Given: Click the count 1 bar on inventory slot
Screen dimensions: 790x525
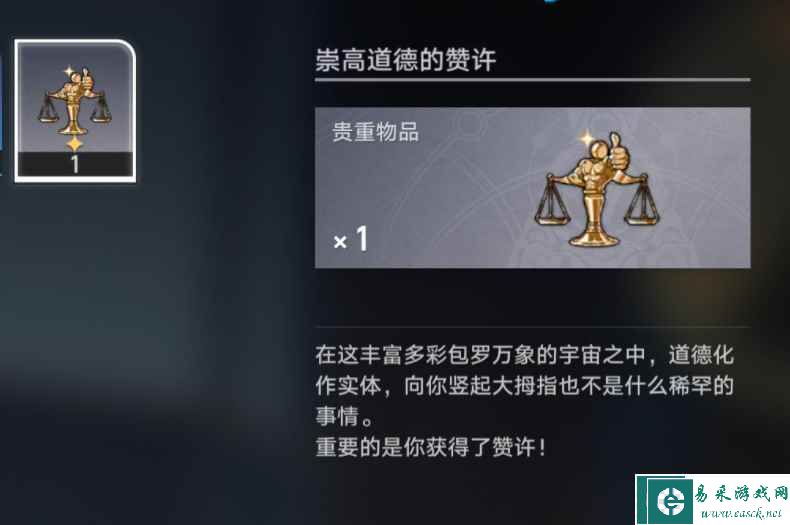Looking at the screenshot, I should click(75, 164).
